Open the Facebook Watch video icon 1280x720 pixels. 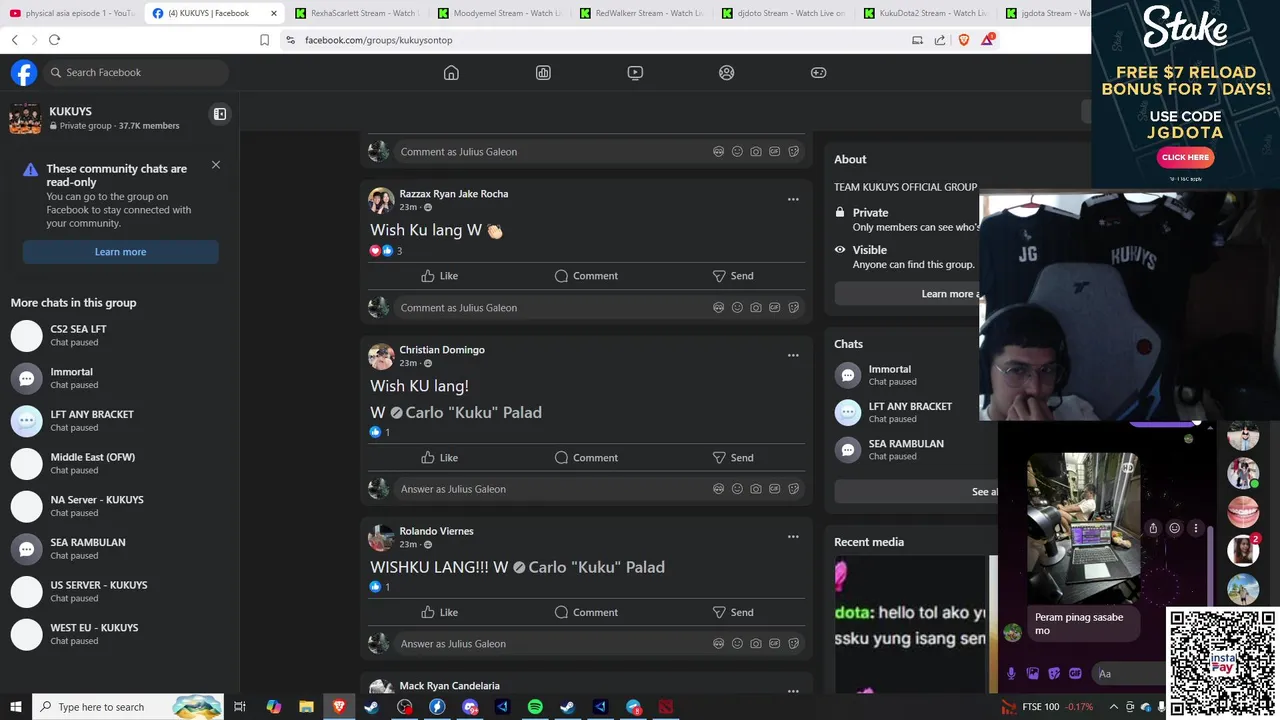pyautogui.click(x=635, y=73)
